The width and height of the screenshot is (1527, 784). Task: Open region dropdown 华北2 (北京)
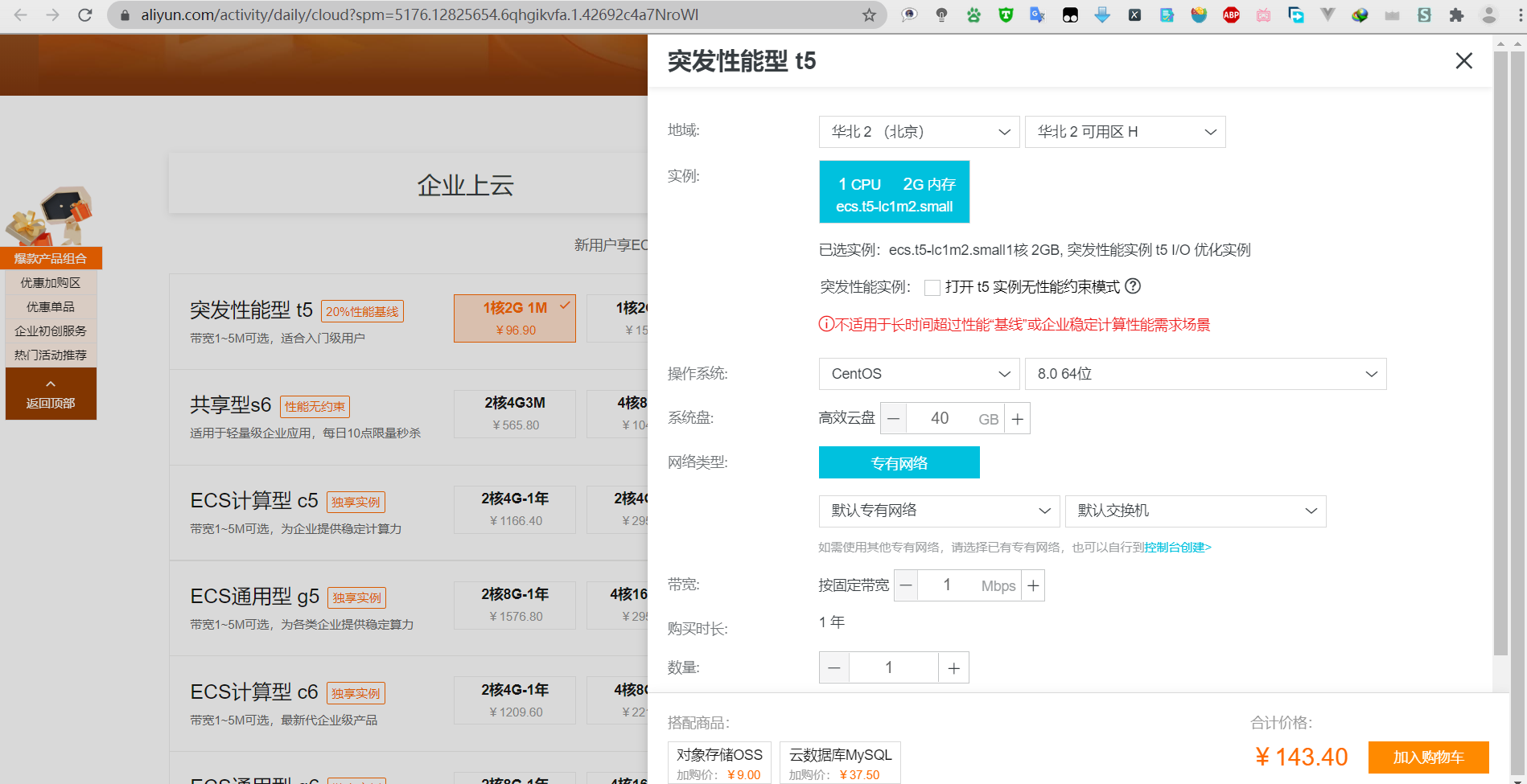pyautogui.click(x=920, y=132)
